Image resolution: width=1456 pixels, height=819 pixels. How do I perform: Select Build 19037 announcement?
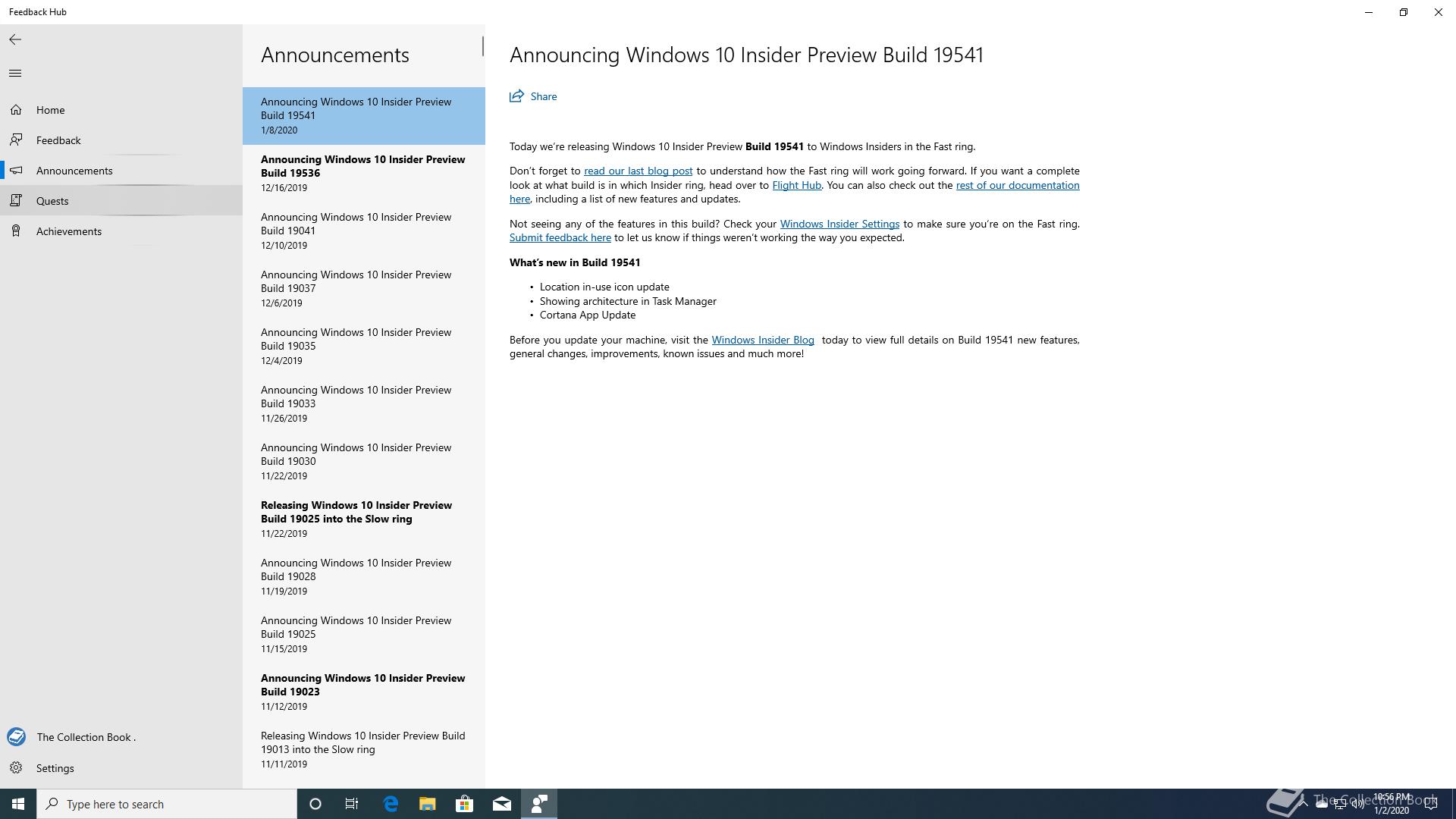pyautogui.click(x=364, y=289)
